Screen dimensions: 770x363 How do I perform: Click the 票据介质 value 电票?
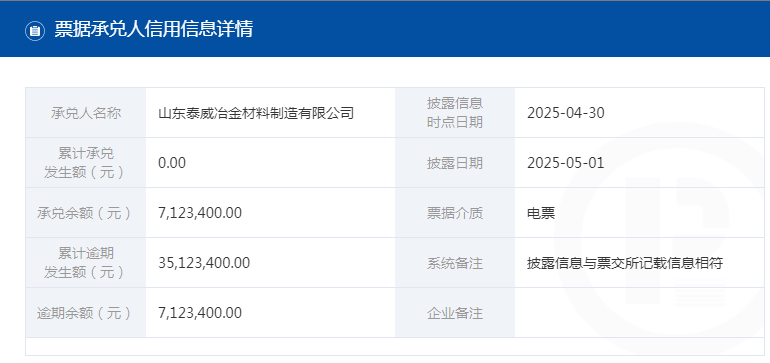(x=541, y=213)
